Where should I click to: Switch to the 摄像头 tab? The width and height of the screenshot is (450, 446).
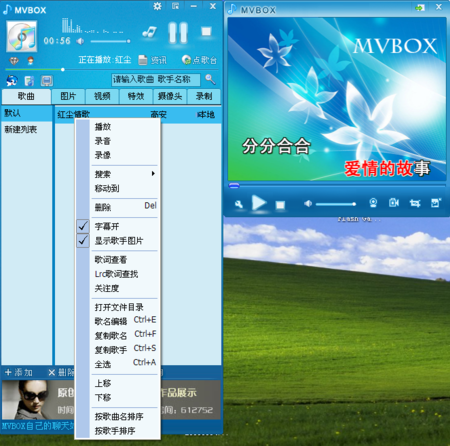(170, 96)
